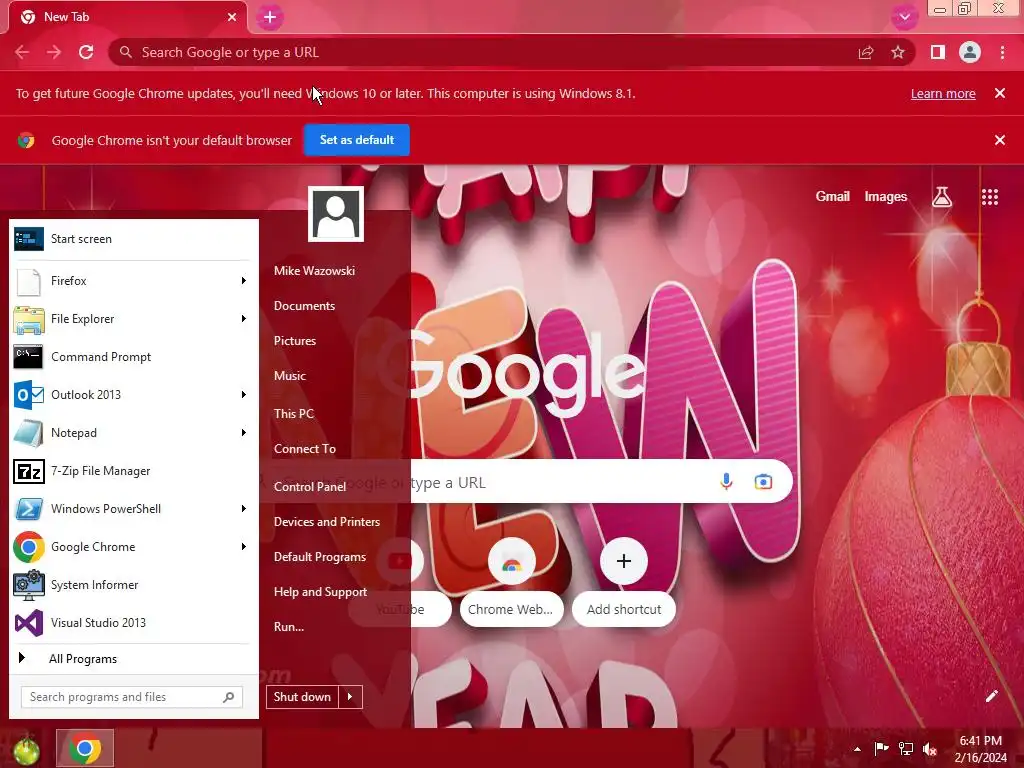Click the Shut down button
Viewport: 1024px width, 768px height.
click(302, 697)
